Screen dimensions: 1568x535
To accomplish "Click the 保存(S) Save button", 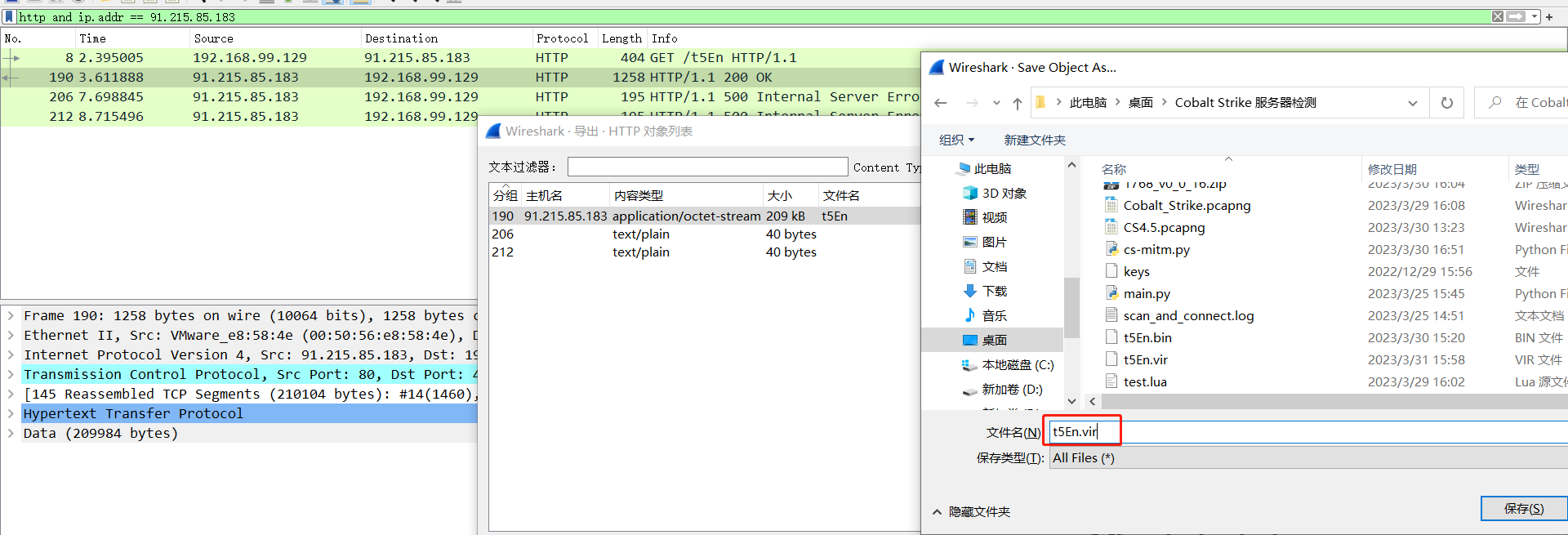I will tap(1523, 509).
